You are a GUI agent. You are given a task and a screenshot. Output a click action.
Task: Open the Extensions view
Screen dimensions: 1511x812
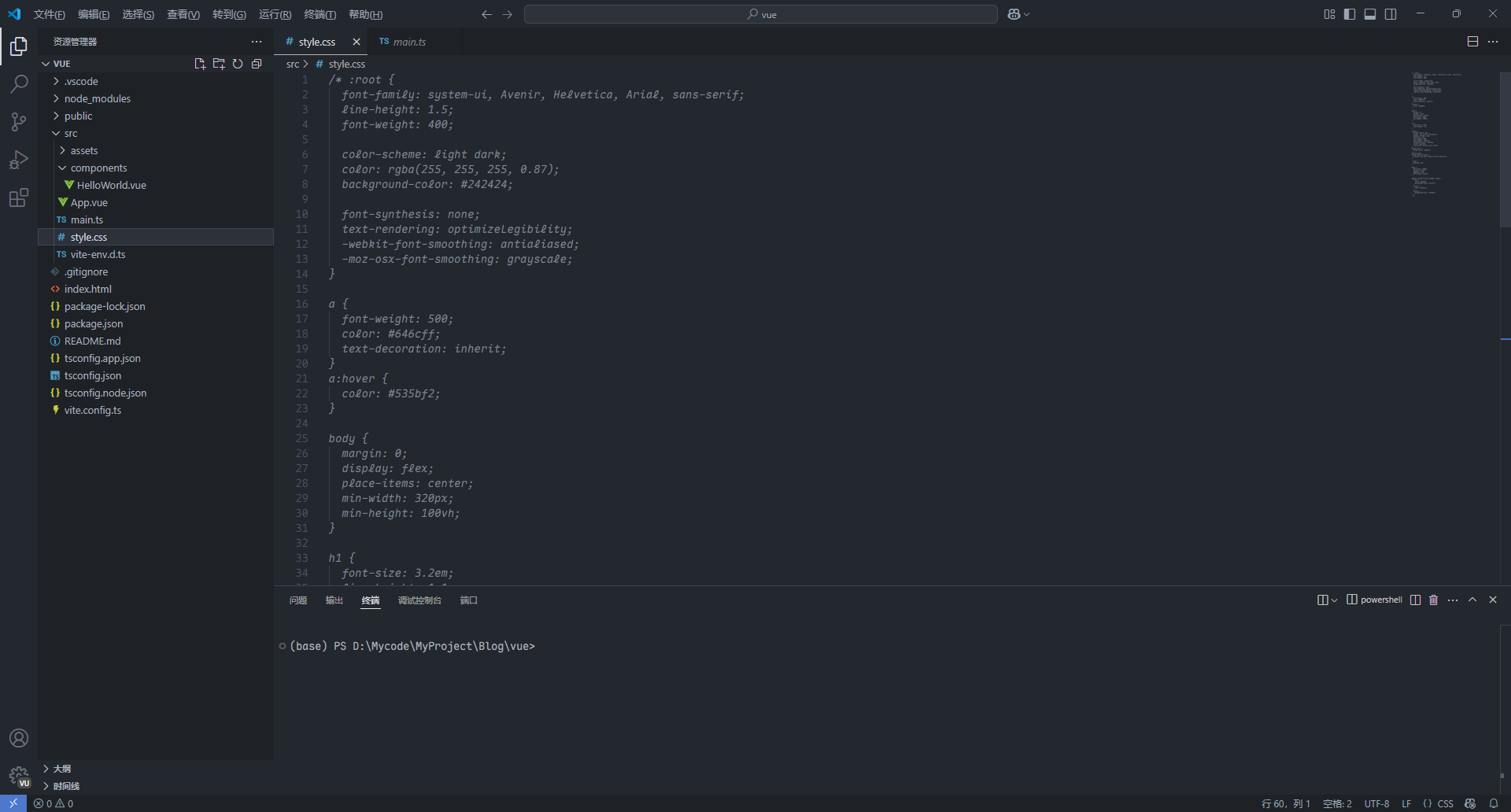19,197
